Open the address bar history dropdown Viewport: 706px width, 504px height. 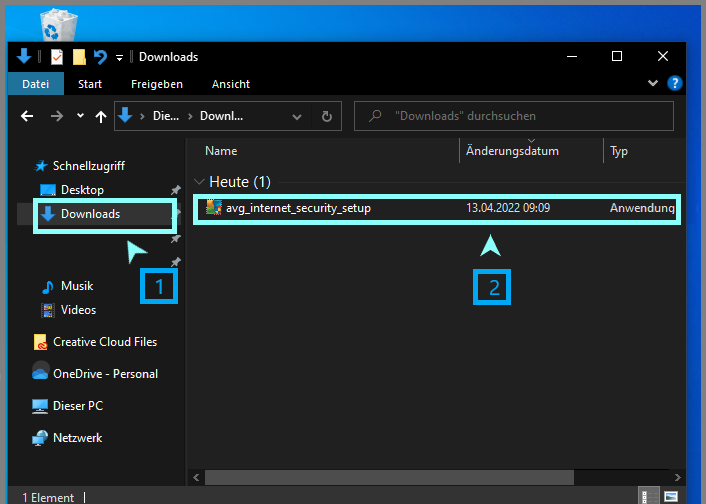297,117
